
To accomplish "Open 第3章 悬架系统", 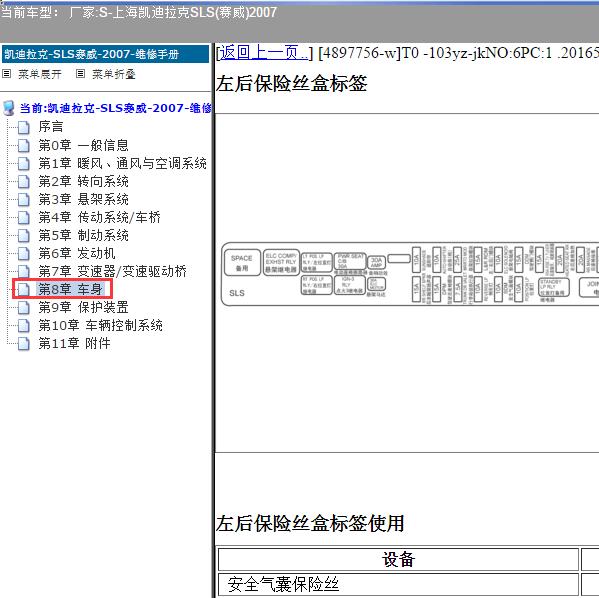I will coord(83,199).
